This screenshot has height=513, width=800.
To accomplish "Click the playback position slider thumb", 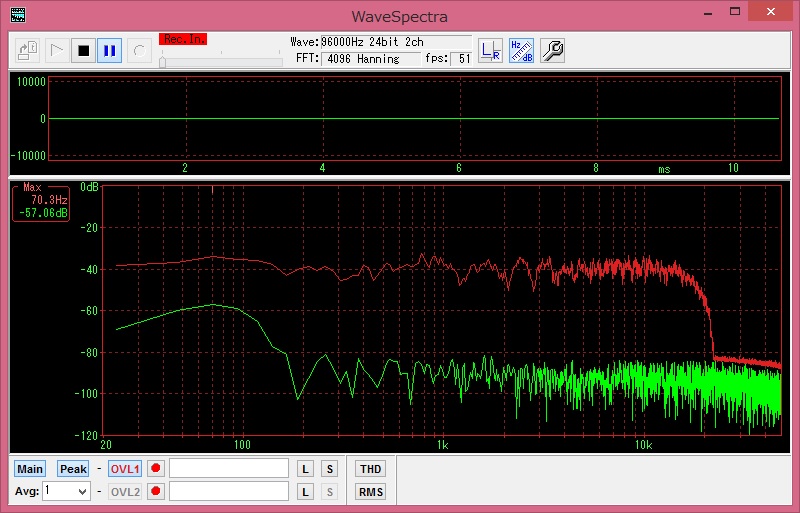I will coord(162,62).
